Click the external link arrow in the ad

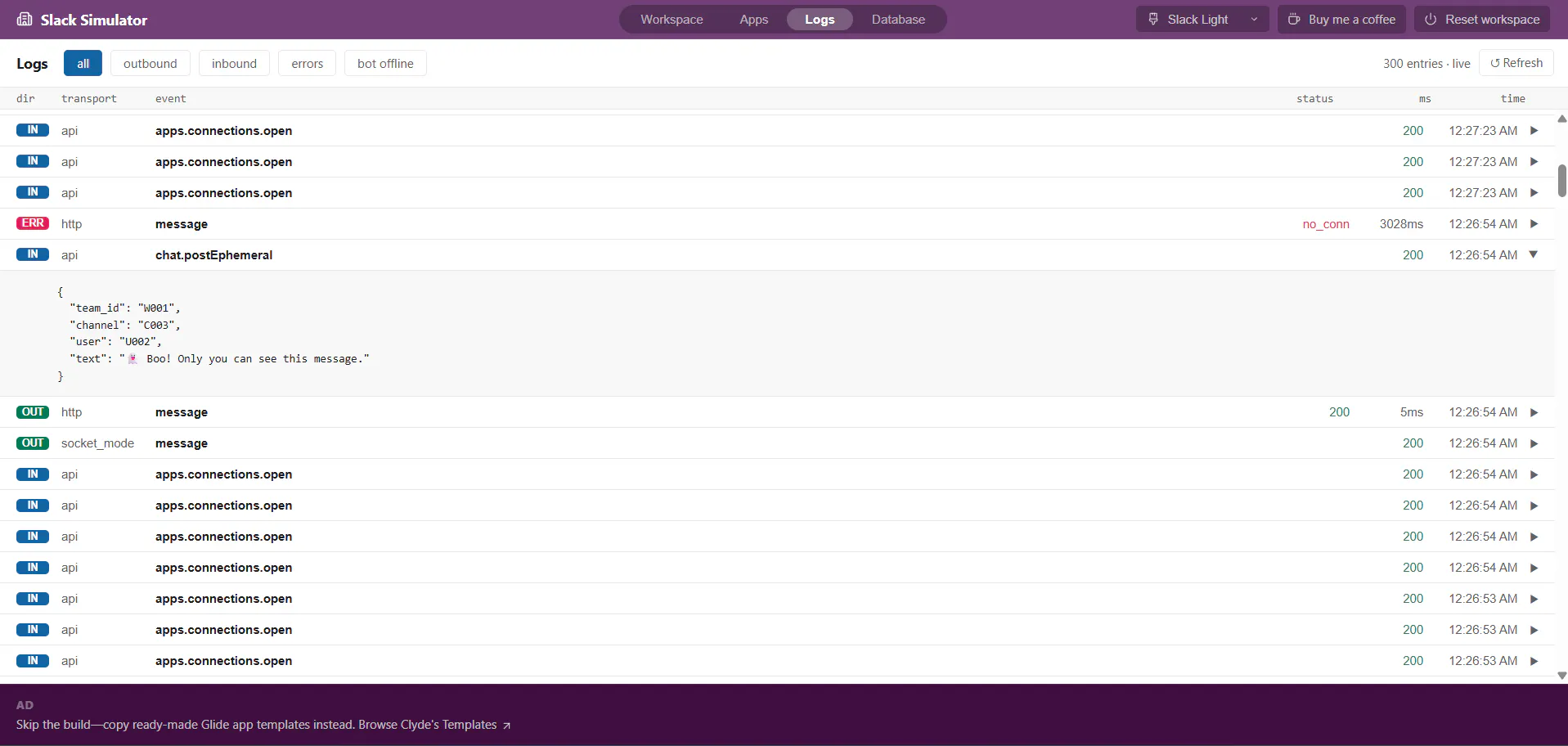click(507, 726)
